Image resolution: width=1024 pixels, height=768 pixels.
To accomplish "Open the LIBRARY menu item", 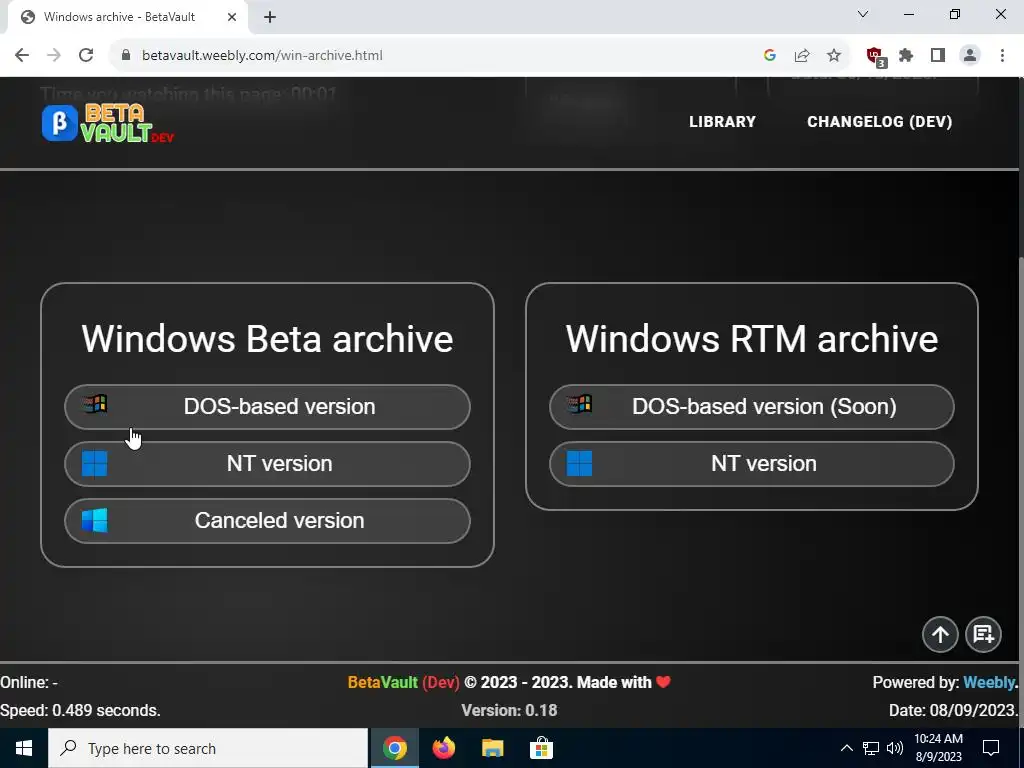I will (x=722, y=121).
